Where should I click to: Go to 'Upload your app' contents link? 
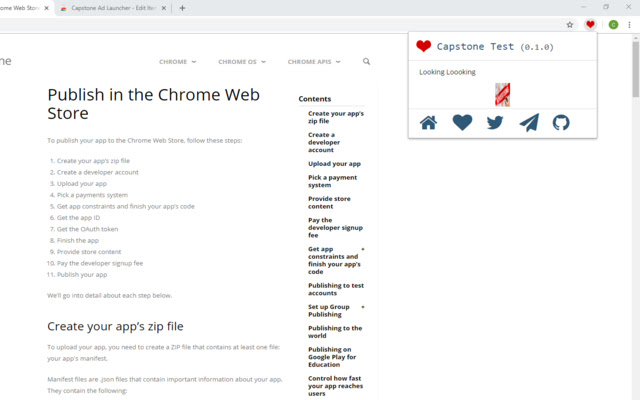334,164
